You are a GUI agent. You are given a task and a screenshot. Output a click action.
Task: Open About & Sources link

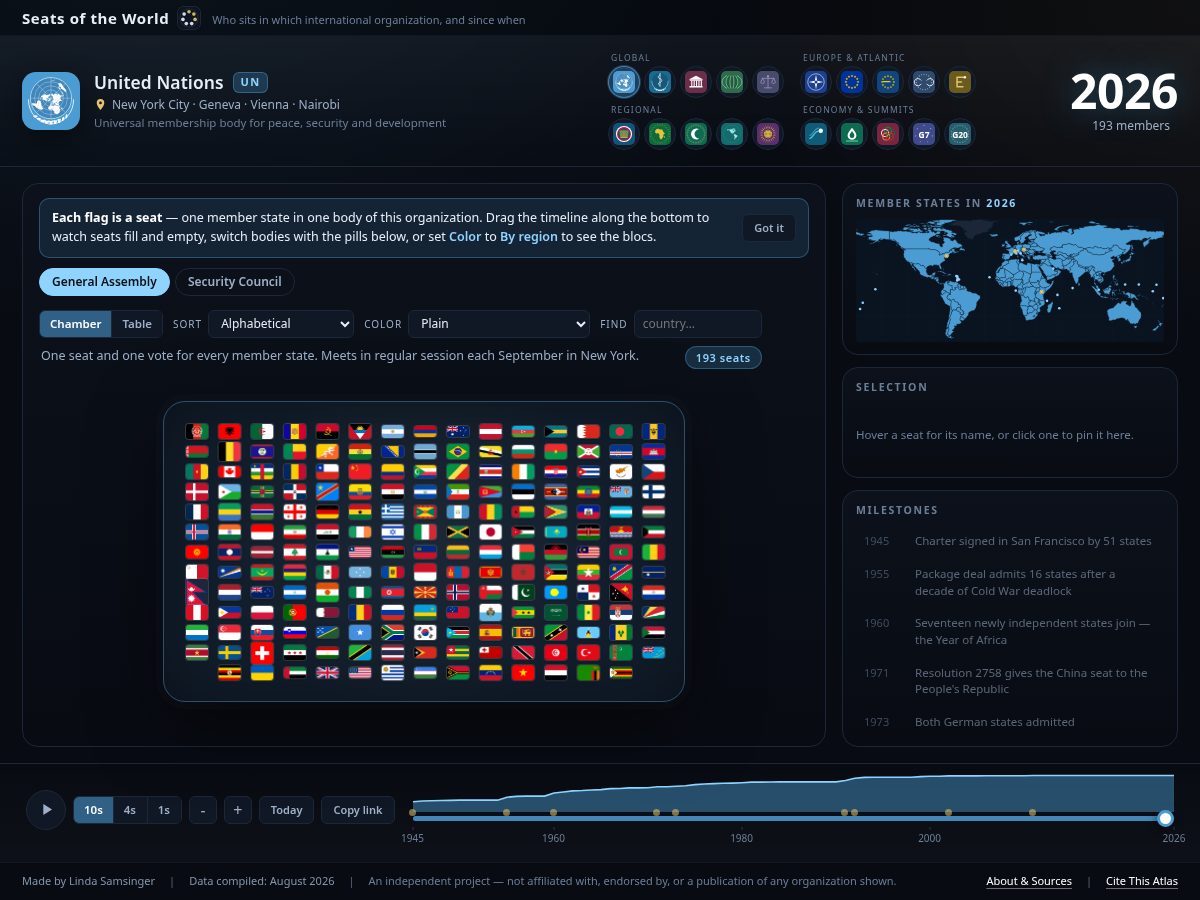[1029, 881]
